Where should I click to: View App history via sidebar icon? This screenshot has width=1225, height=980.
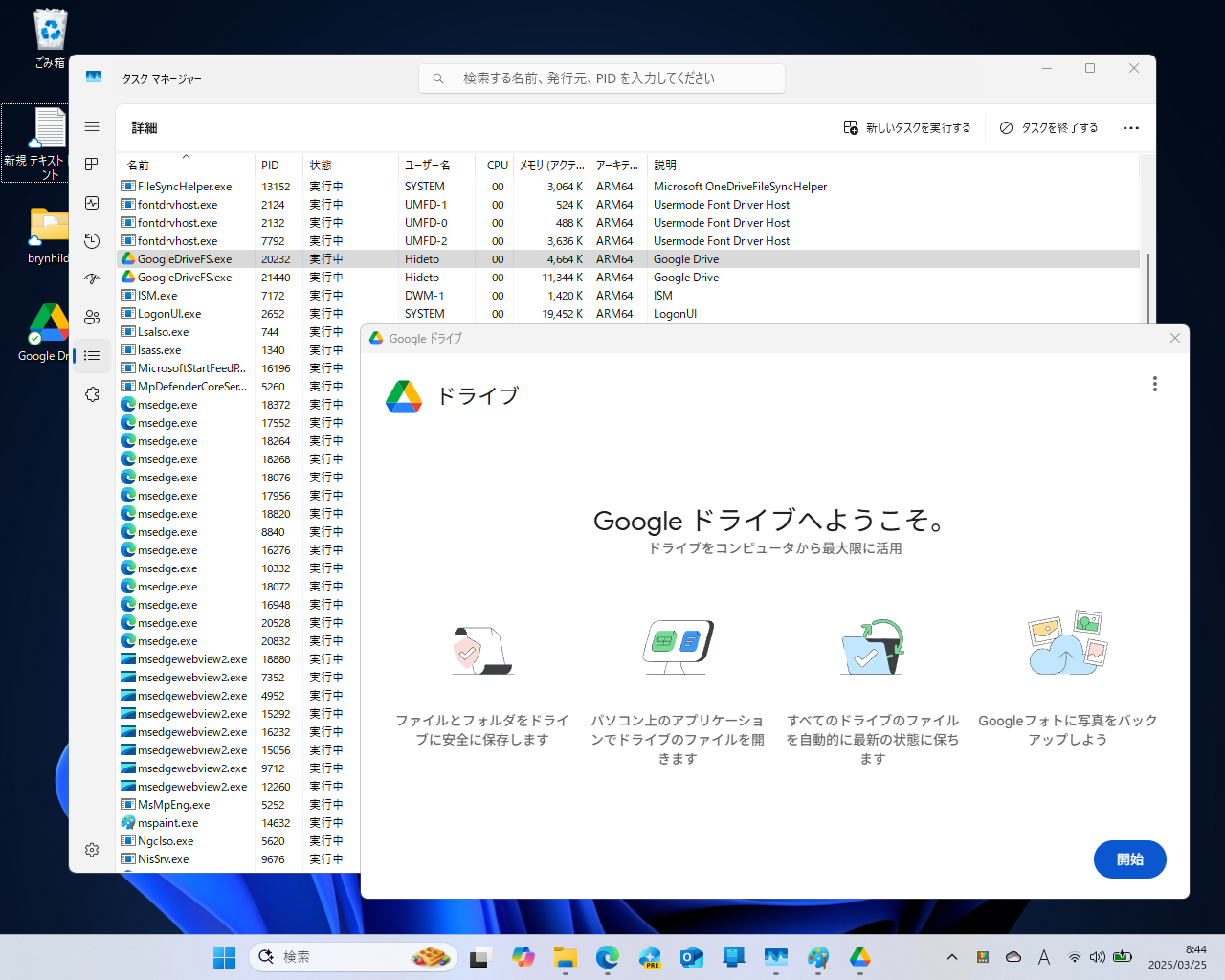(92, 241)
